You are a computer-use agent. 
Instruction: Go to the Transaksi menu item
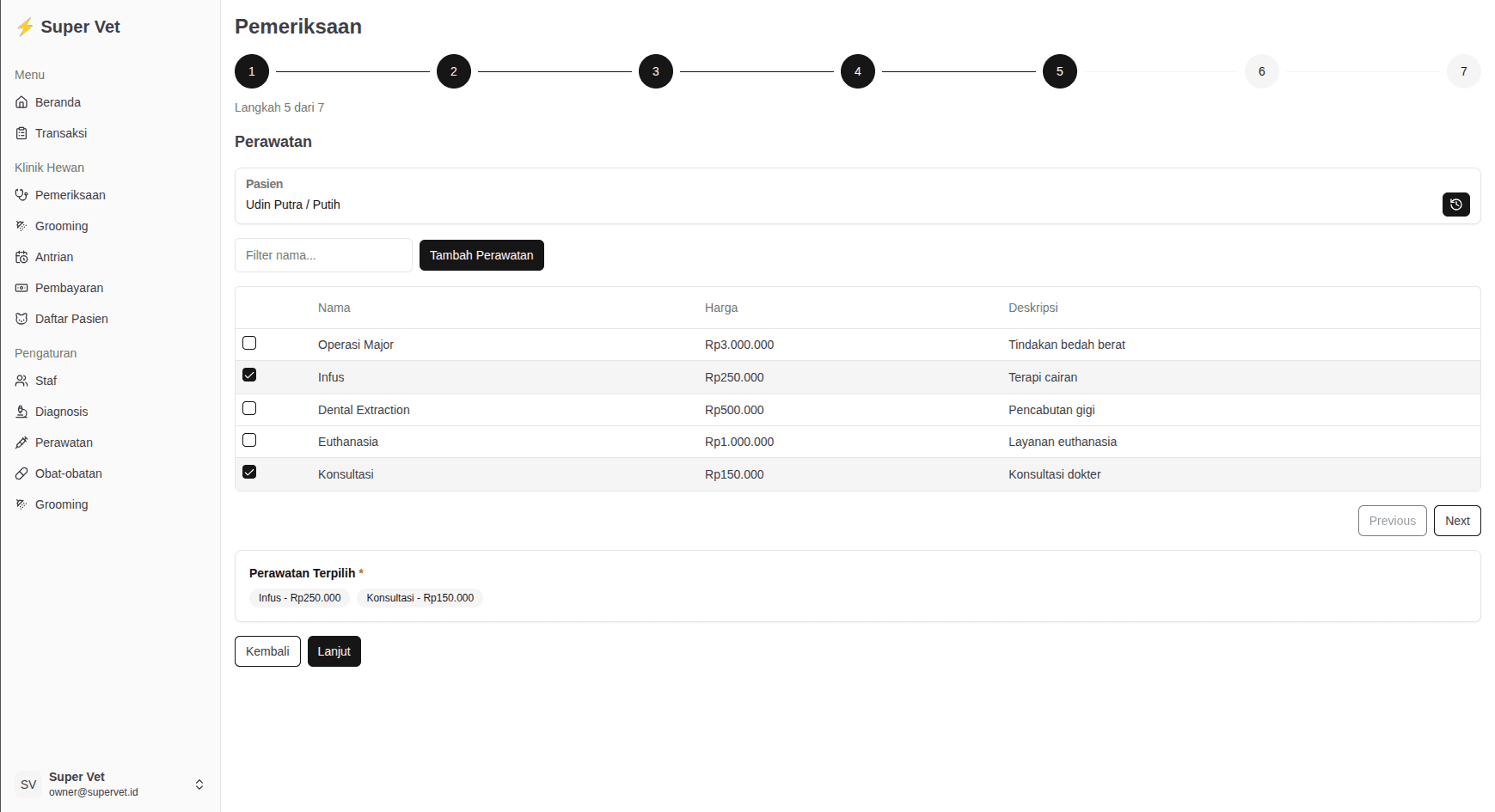click(x=60, y=133)
